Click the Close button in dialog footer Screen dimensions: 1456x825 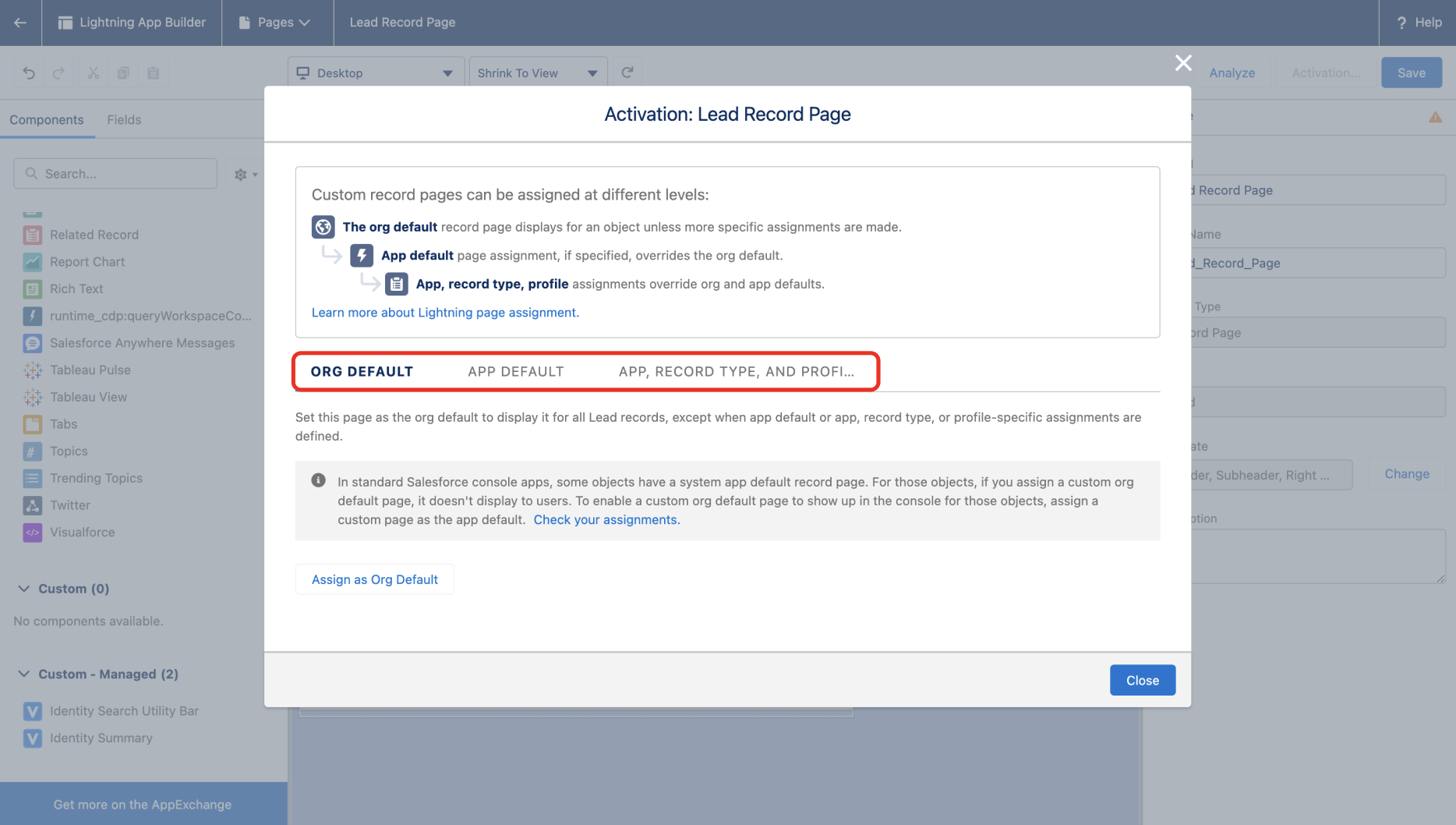1143,680
